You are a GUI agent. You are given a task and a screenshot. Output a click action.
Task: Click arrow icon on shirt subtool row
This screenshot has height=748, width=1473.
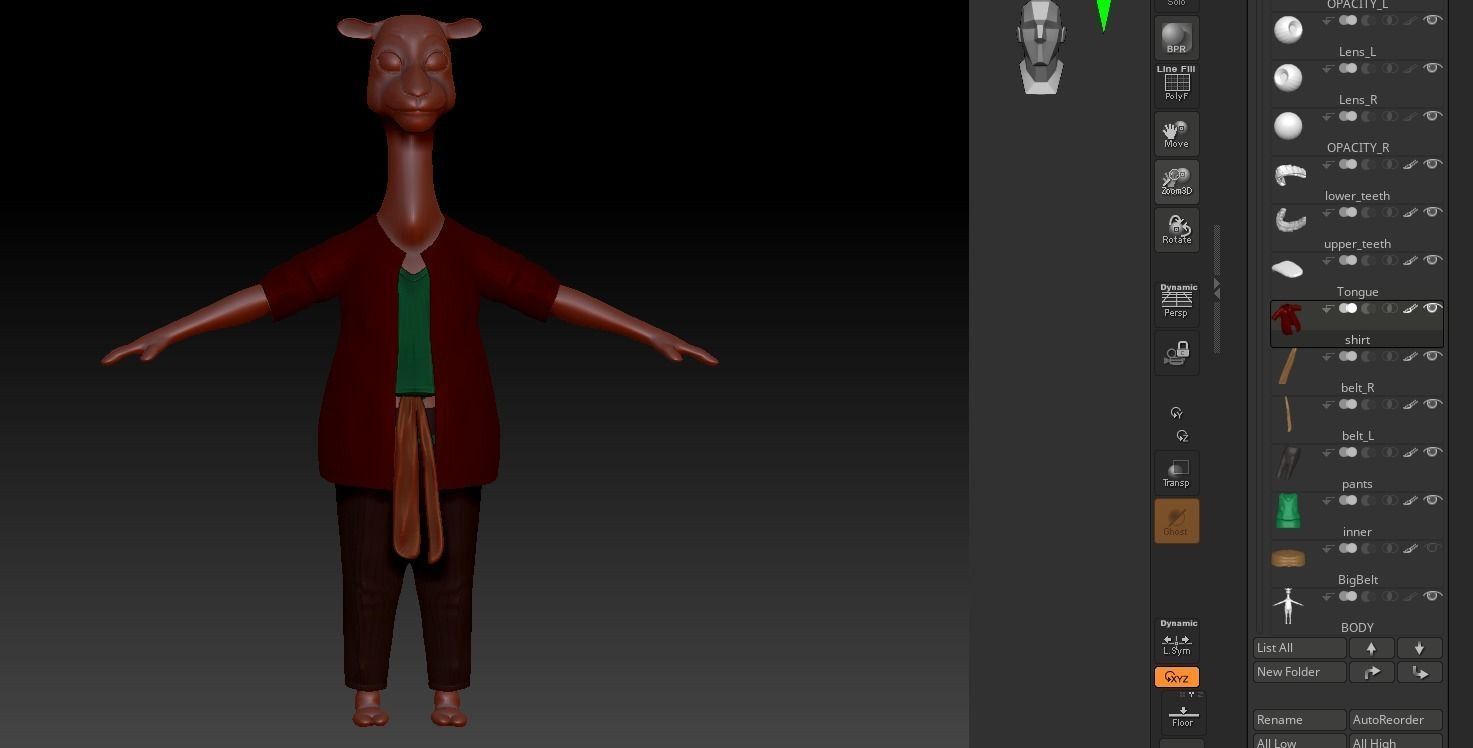tap(1328, 308)
